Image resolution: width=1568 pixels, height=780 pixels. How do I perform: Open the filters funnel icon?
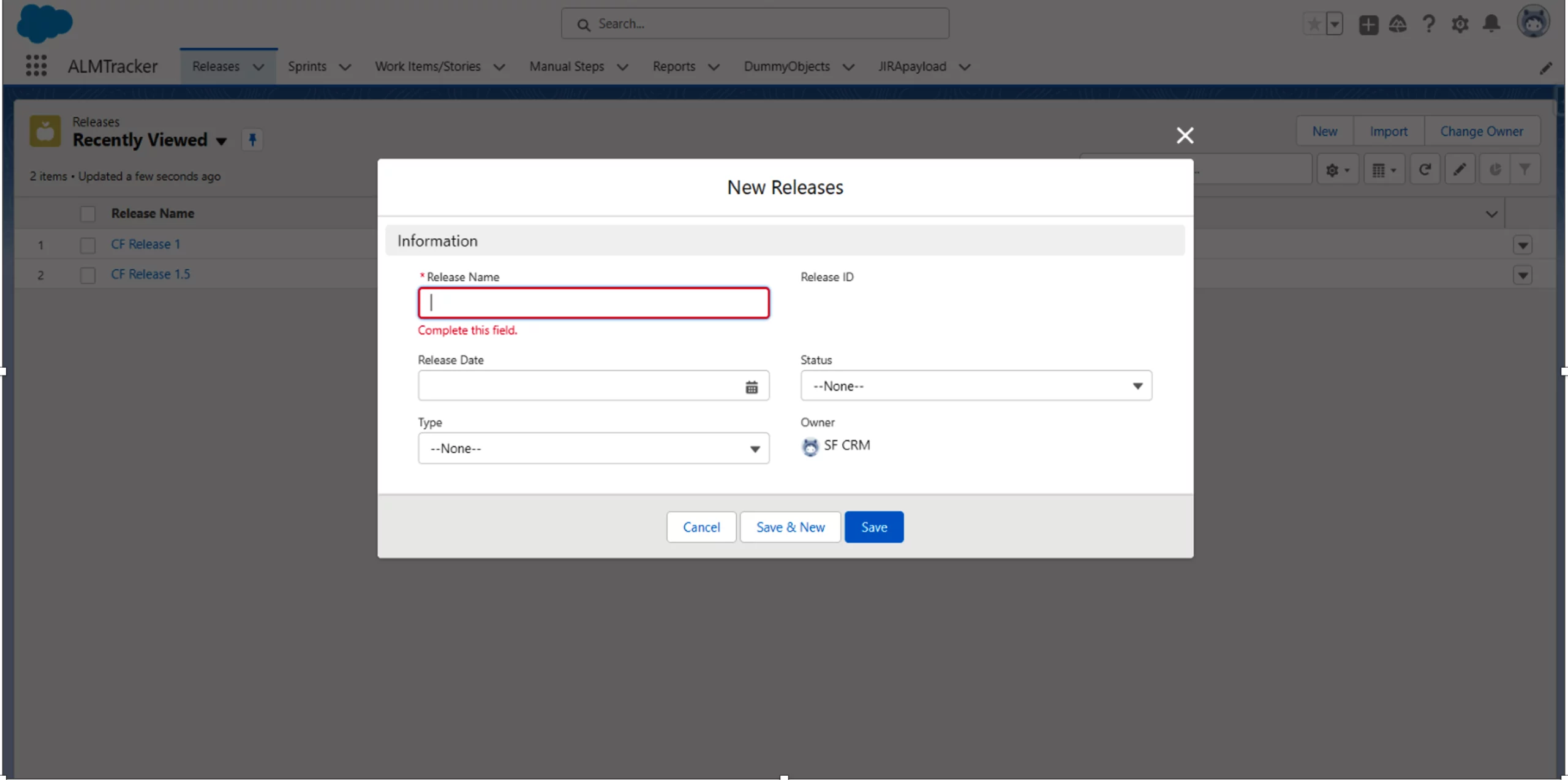[x=1525, y=170]
